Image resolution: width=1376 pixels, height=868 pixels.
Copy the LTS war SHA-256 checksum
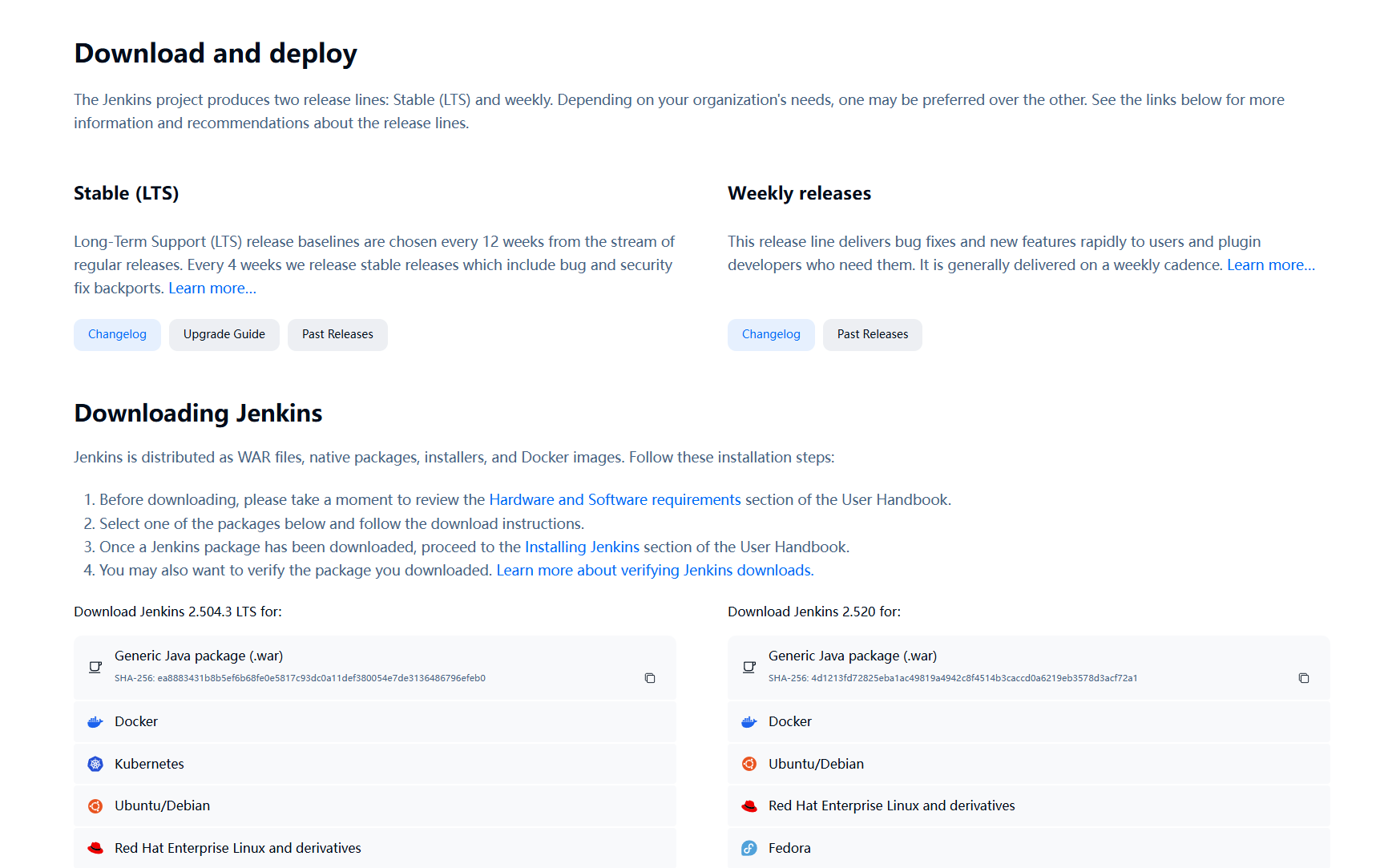click(x=650, y=678)
